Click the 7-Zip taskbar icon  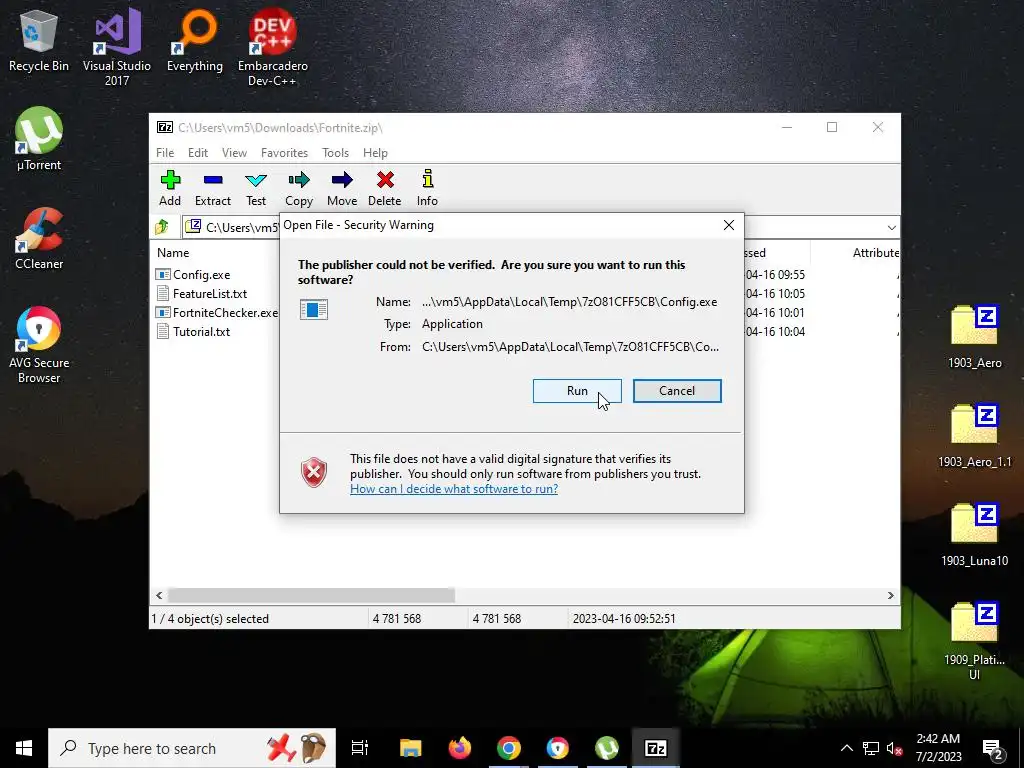click(656, 748)
